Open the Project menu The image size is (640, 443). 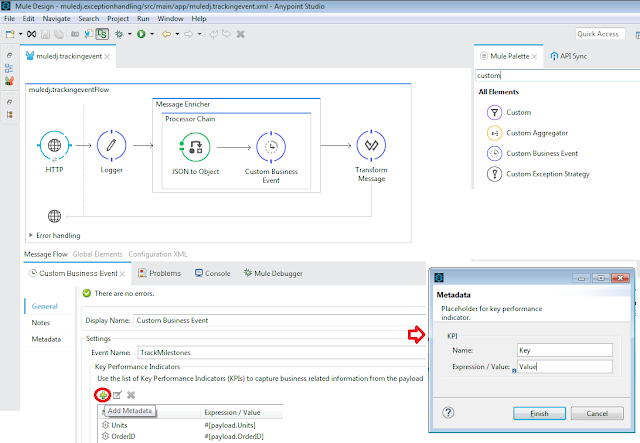coord(118,19)
